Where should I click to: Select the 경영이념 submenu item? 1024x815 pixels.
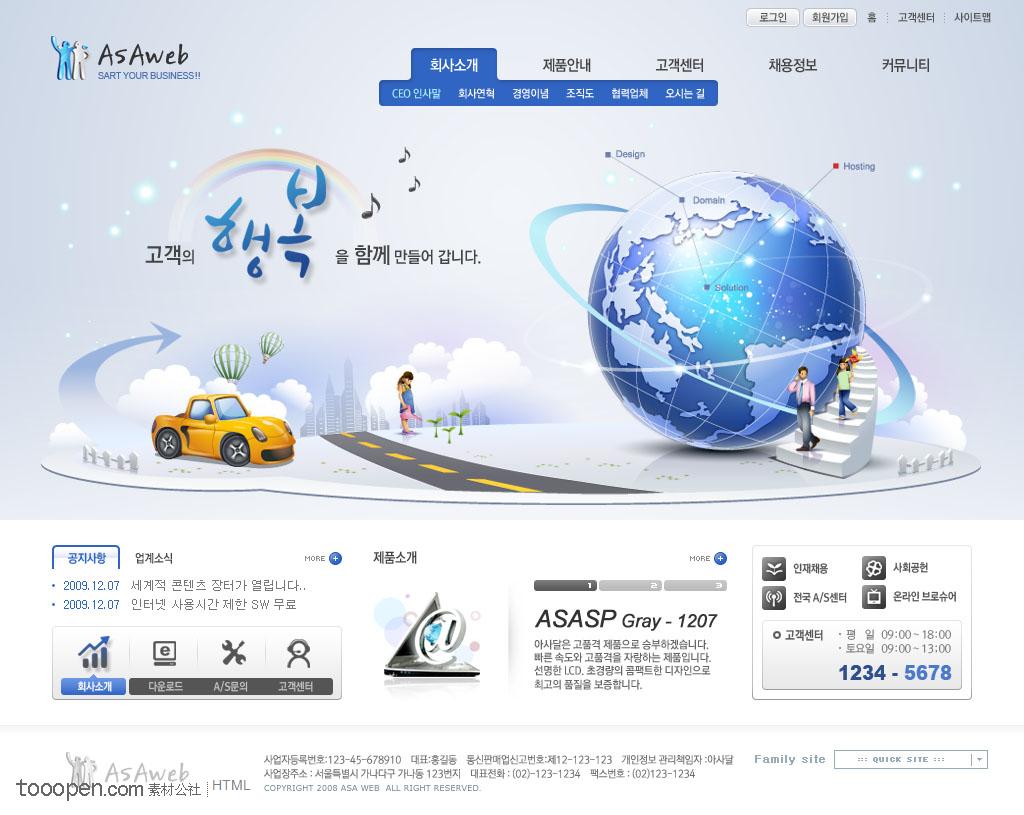coord(530,93)
